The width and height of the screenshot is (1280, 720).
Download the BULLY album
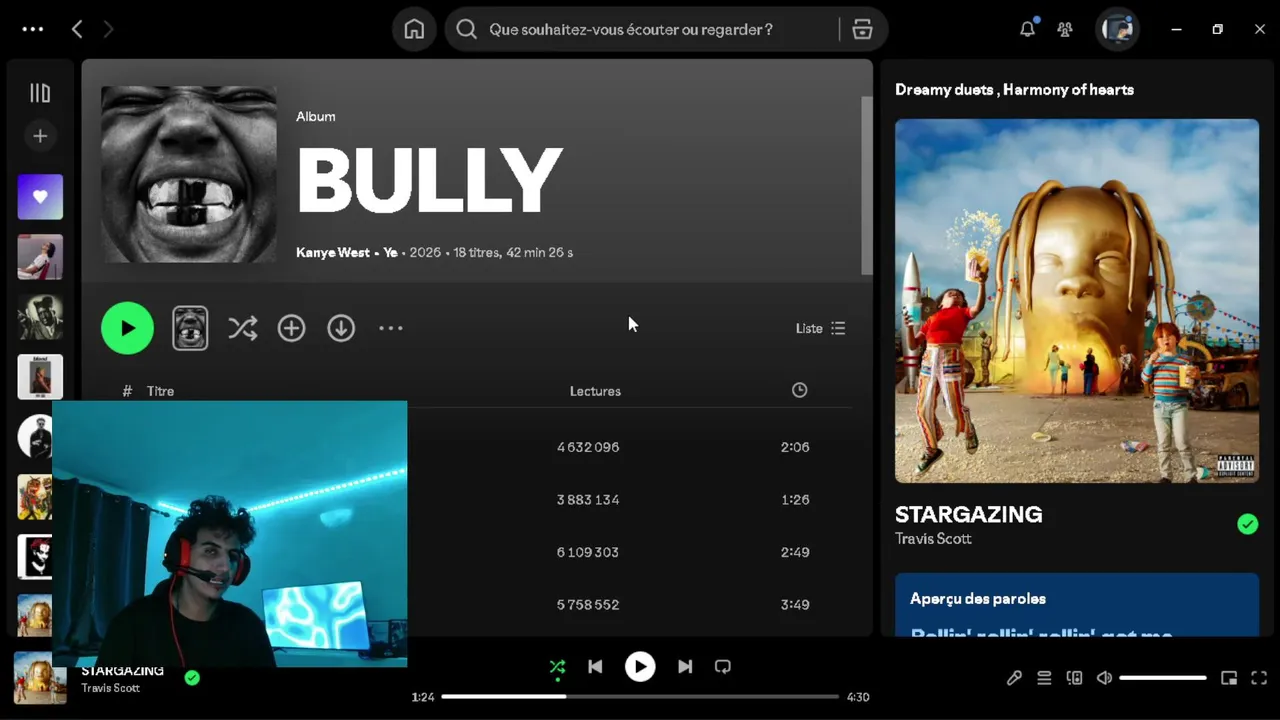tap(341, 328)
